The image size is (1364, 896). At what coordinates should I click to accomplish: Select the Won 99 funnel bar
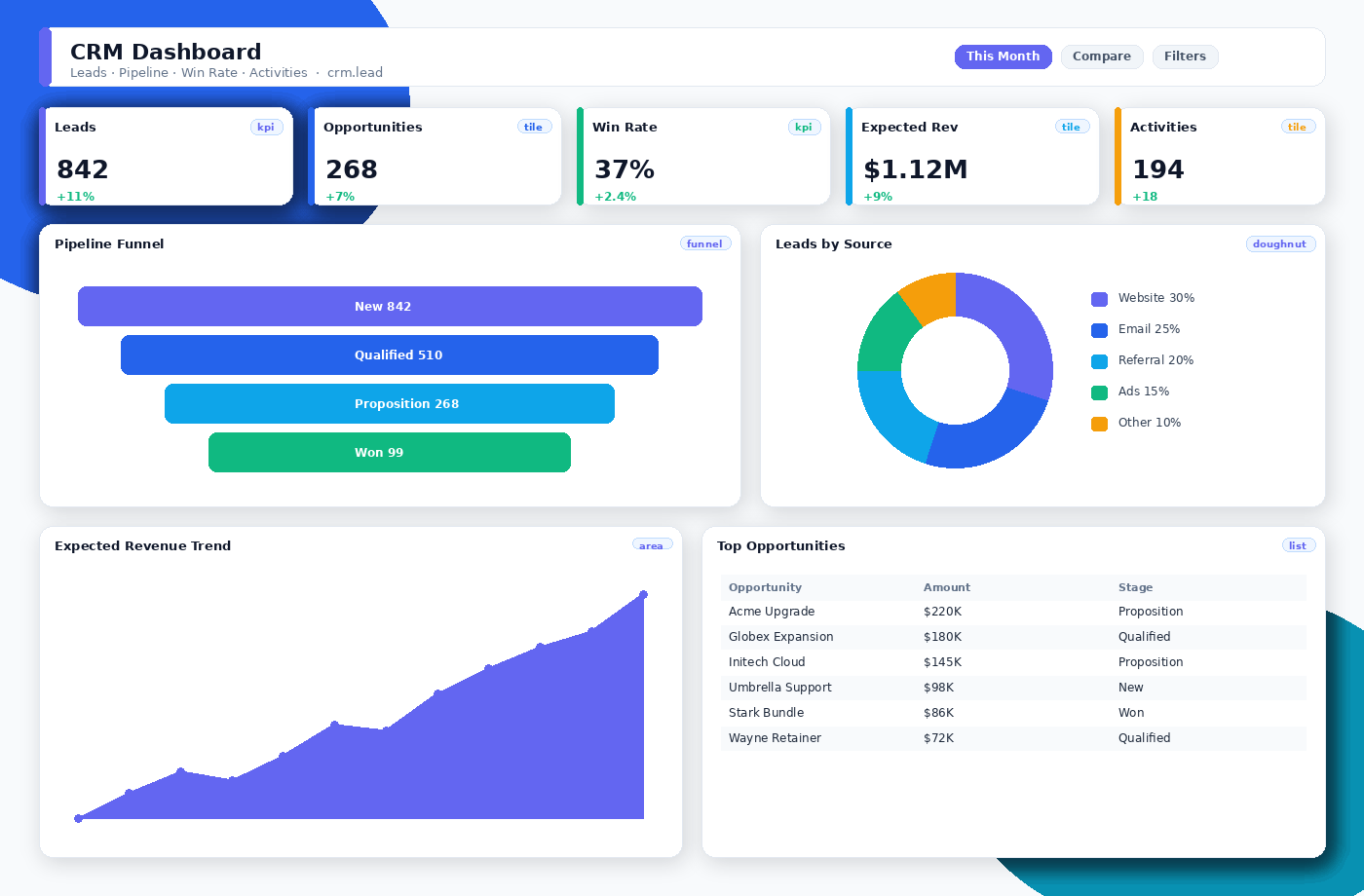(x=390, y=452)
